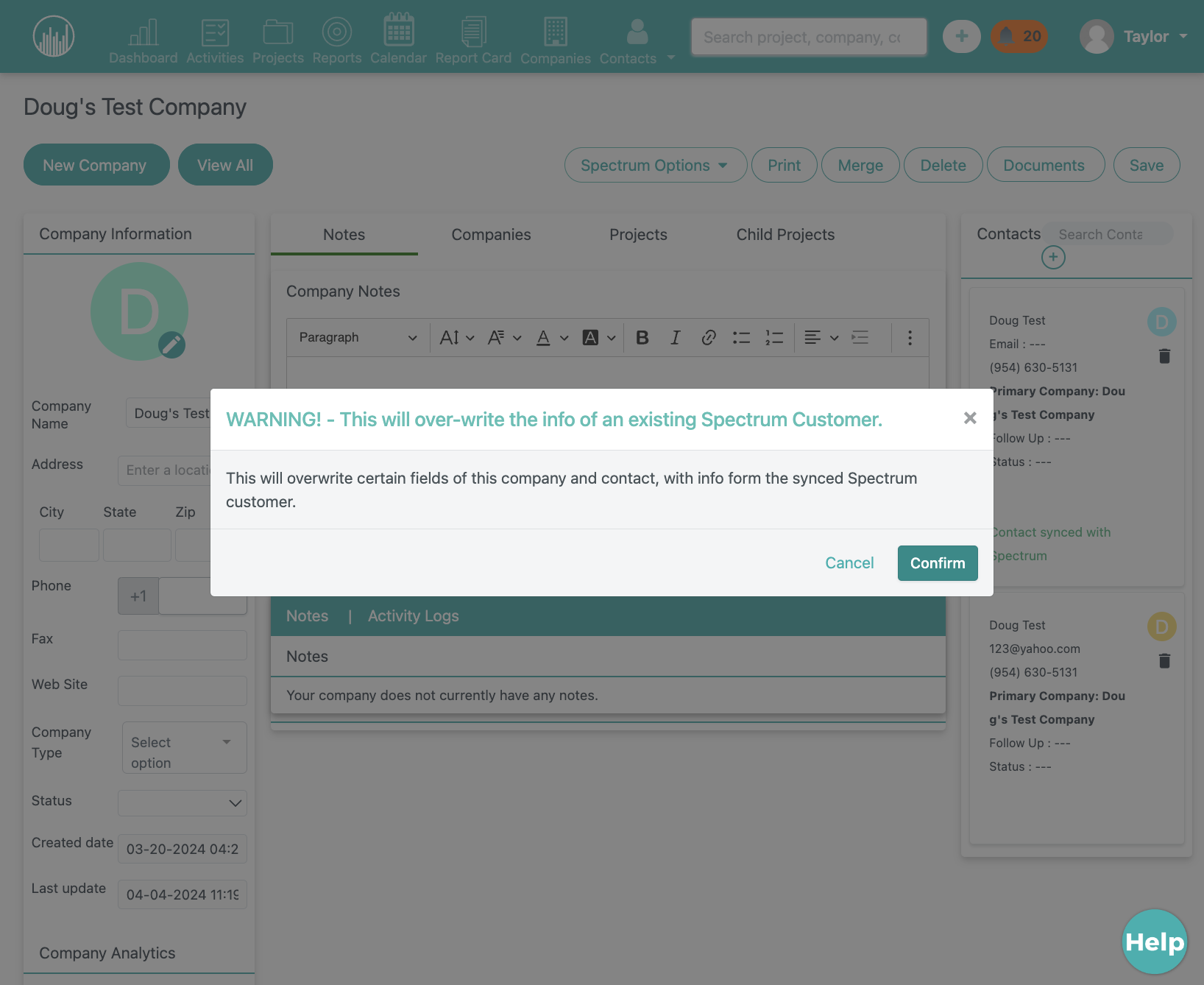Switch to the Child Projects tab
Screen dimensions: 1204x985
click(x=785, y=234)
